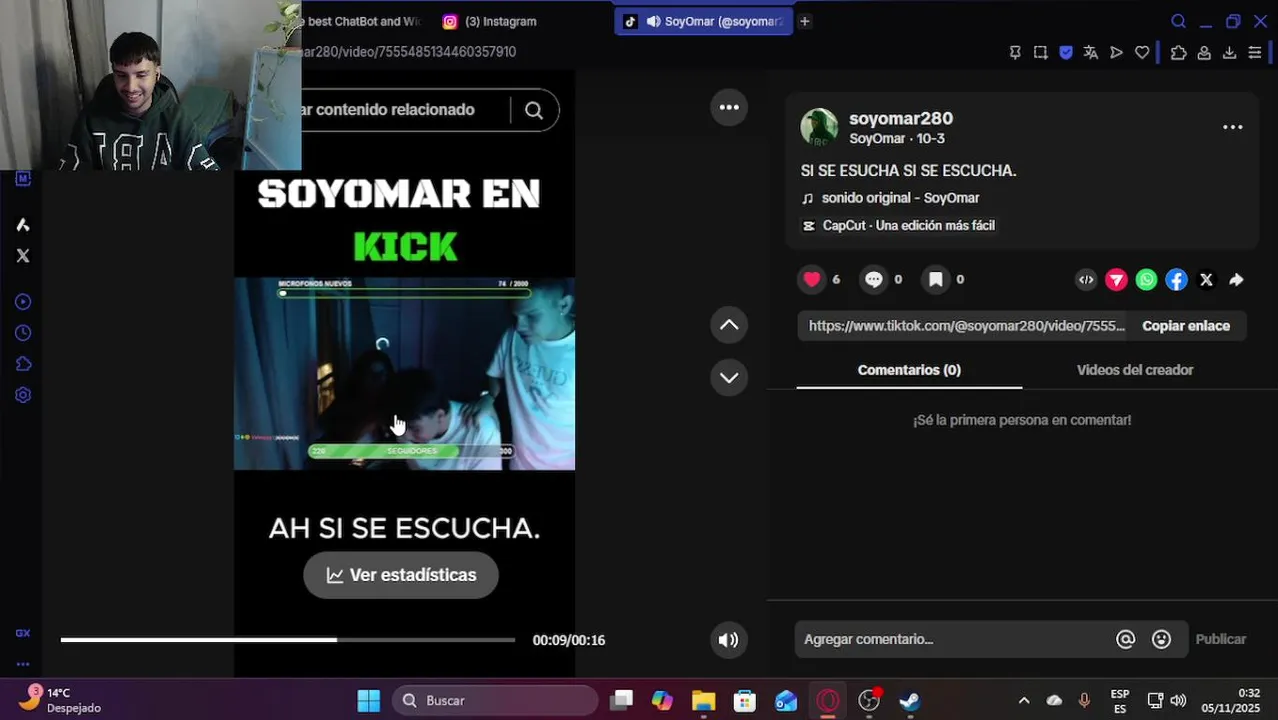Open the GX Control sidebar icon
1278x720 pixels.
[23, 633]
